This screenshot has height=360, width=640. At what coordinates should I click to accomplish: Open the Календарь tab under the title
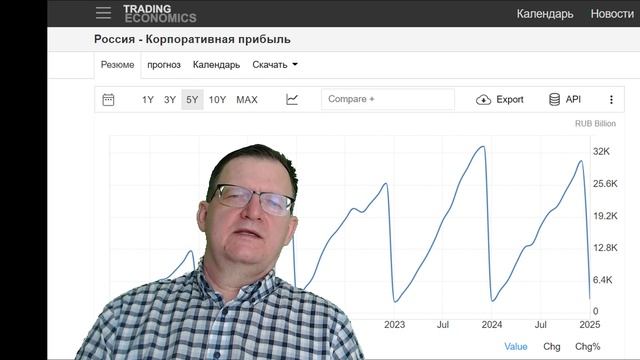tap(216, 64)
